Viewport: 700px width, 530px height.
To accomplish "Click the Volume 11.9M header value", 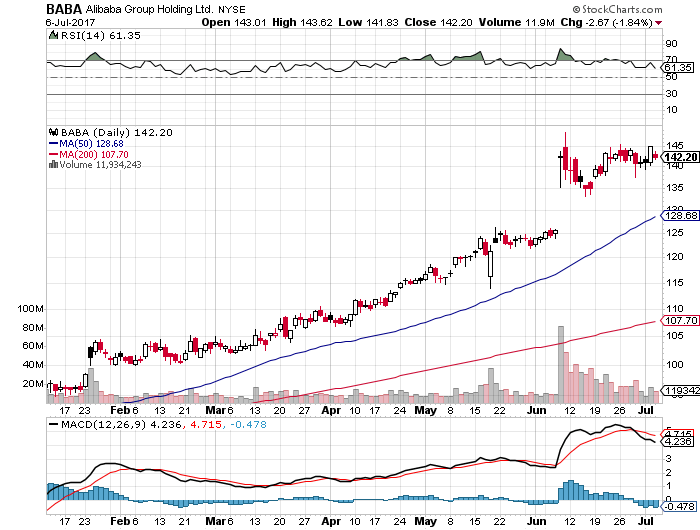I will [x=517, y=22].
